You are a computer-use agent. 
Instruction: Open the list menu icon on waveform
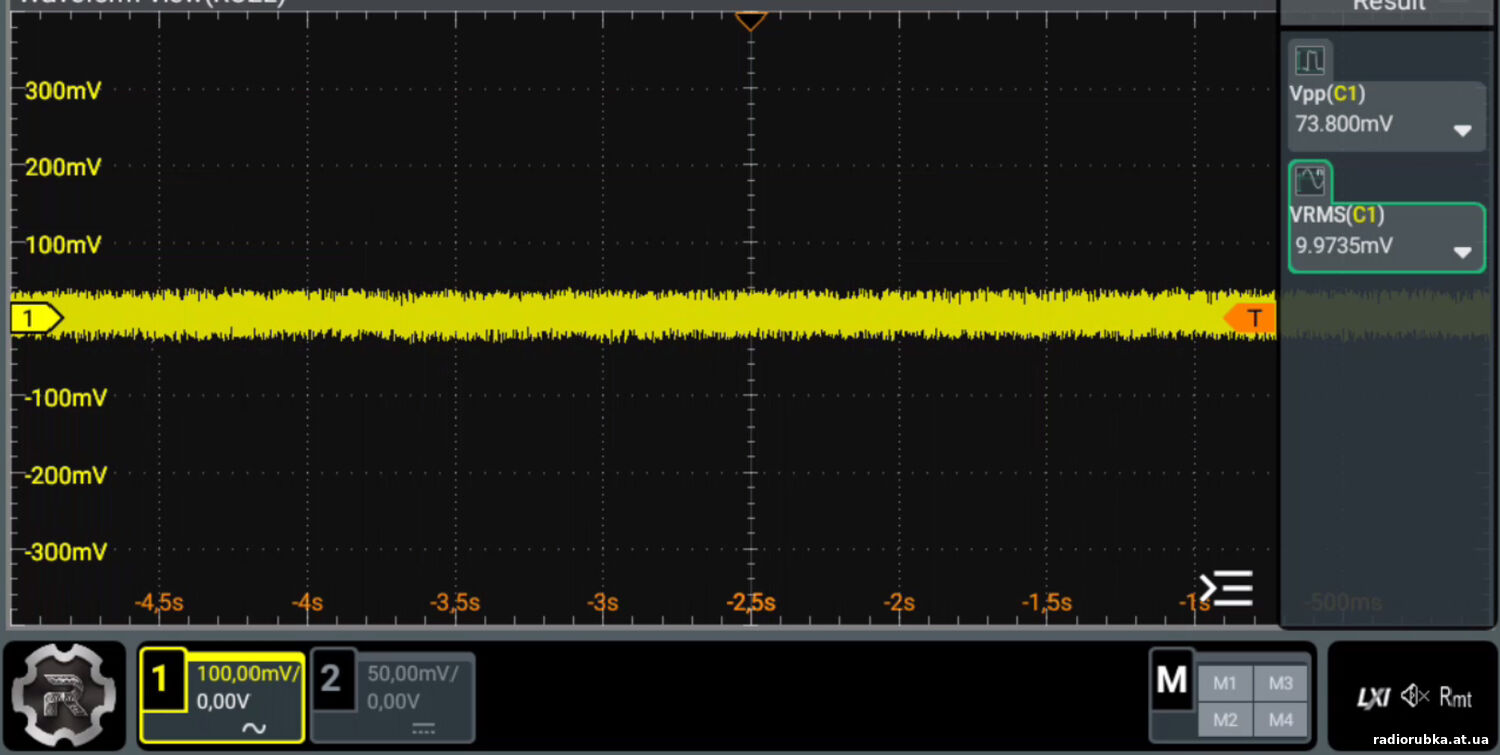(1226, 588)
